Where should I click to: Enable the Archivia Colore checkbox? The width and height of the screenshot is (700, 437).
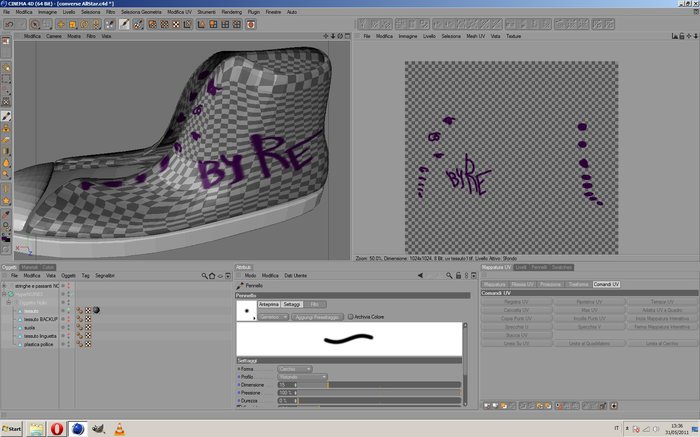[x=350, y=317]
